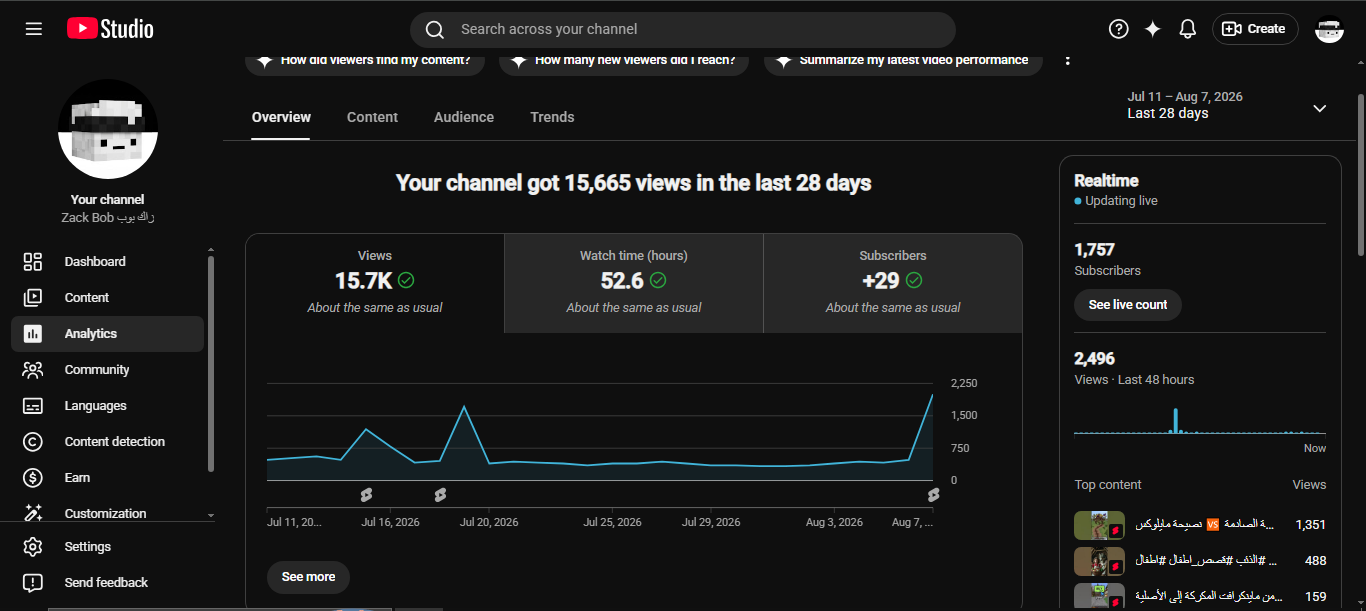Switch to the Trends tab
Image resolution: width=1366 pixels, height=611 pixels.
552,117
